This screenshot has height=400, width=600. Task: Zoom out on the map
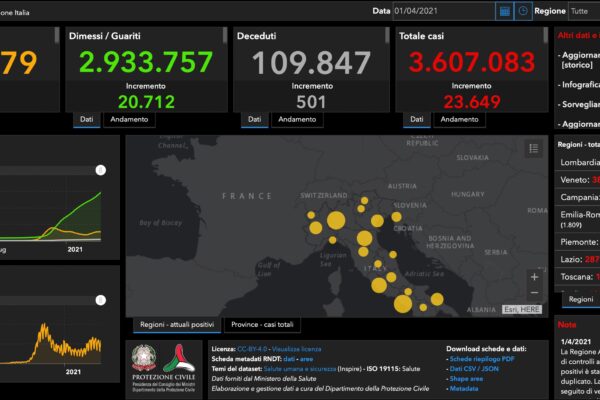pyautogui.click(x=534, y=293)
